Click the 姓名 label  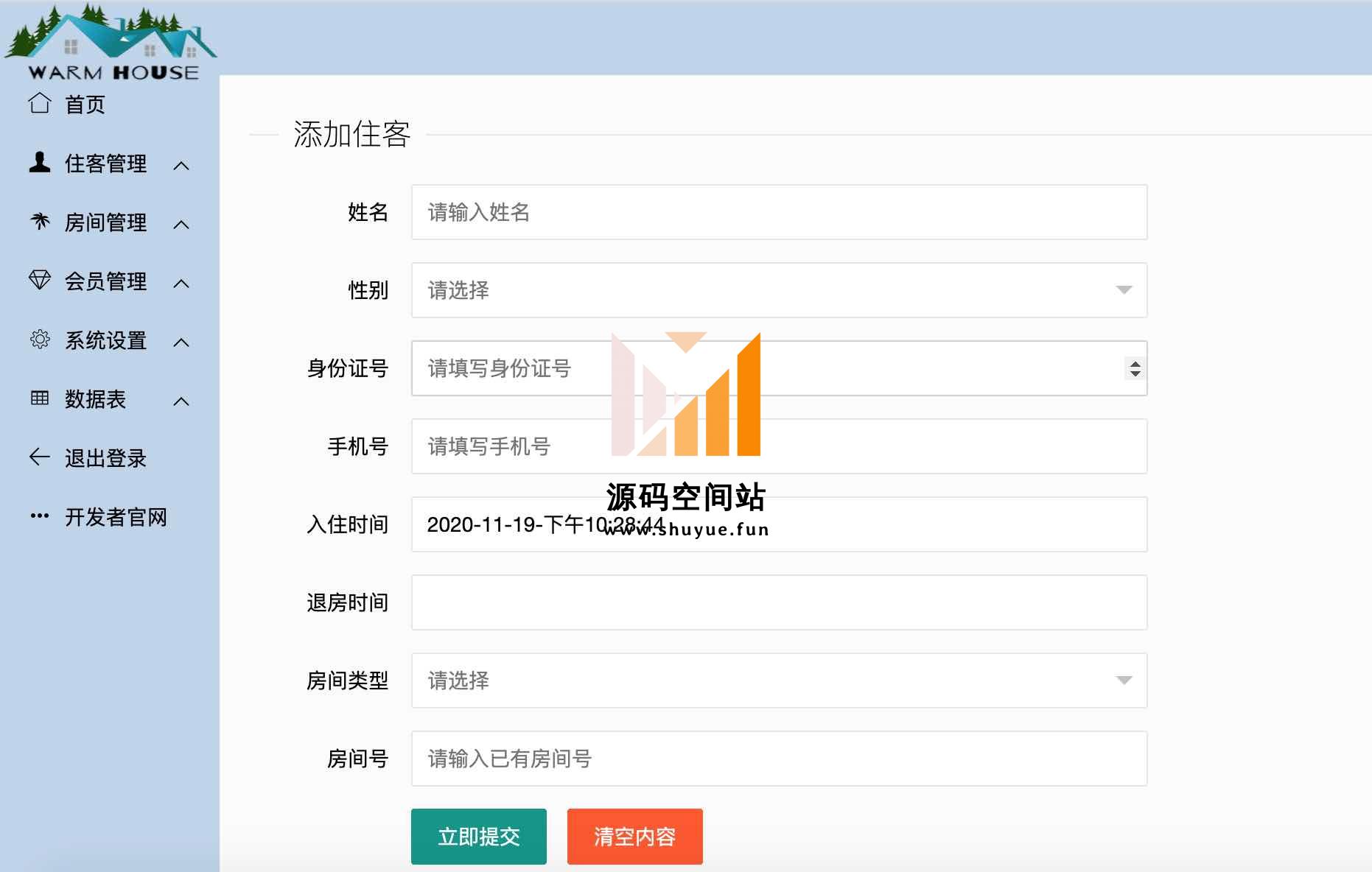(x=368, y=212)
